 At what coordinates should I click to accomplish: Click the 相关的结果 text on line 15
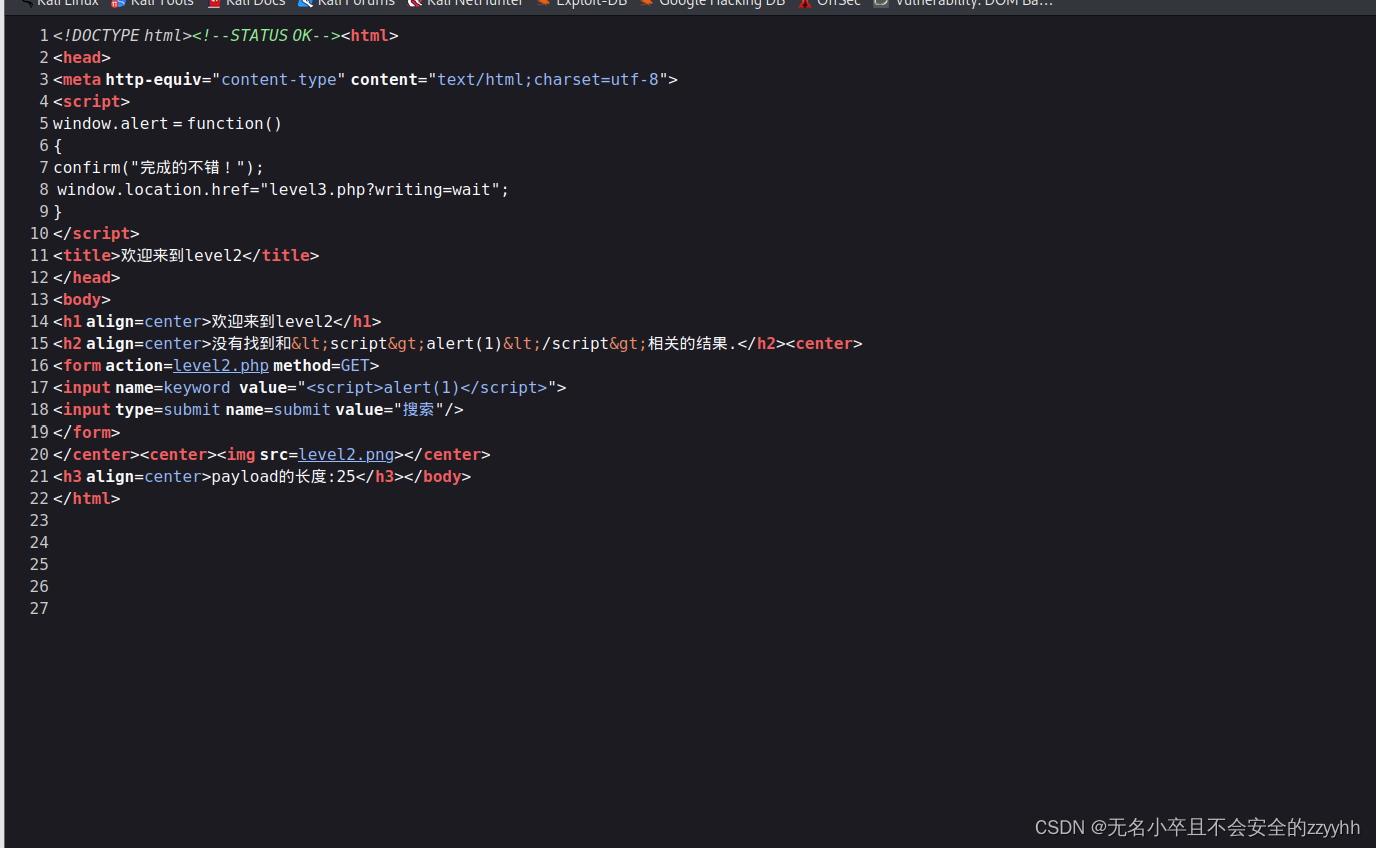pyautogui.click(x=688, y=344)
